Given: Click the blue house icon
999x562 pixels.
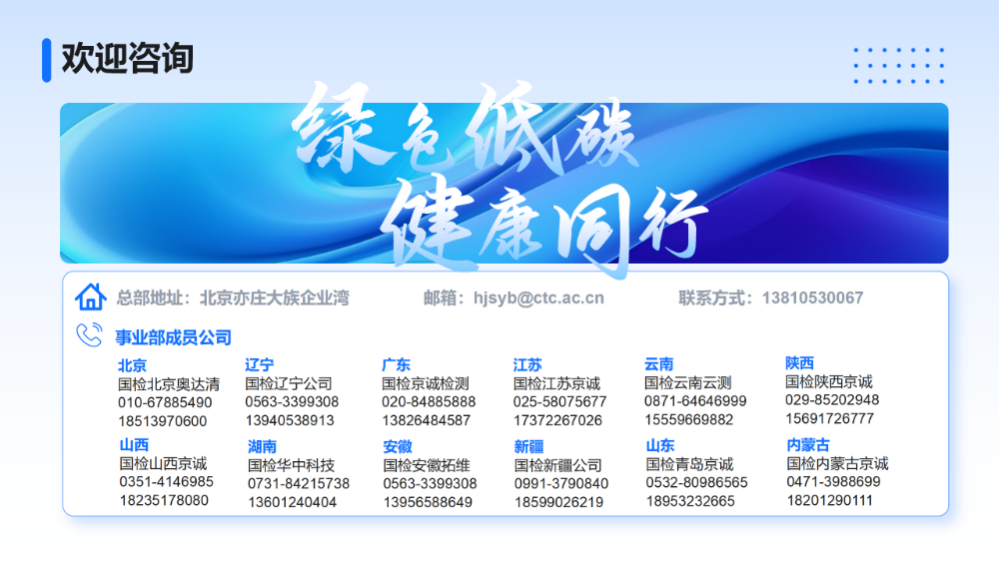Looking at the screenshot, I should coord(90,297).
